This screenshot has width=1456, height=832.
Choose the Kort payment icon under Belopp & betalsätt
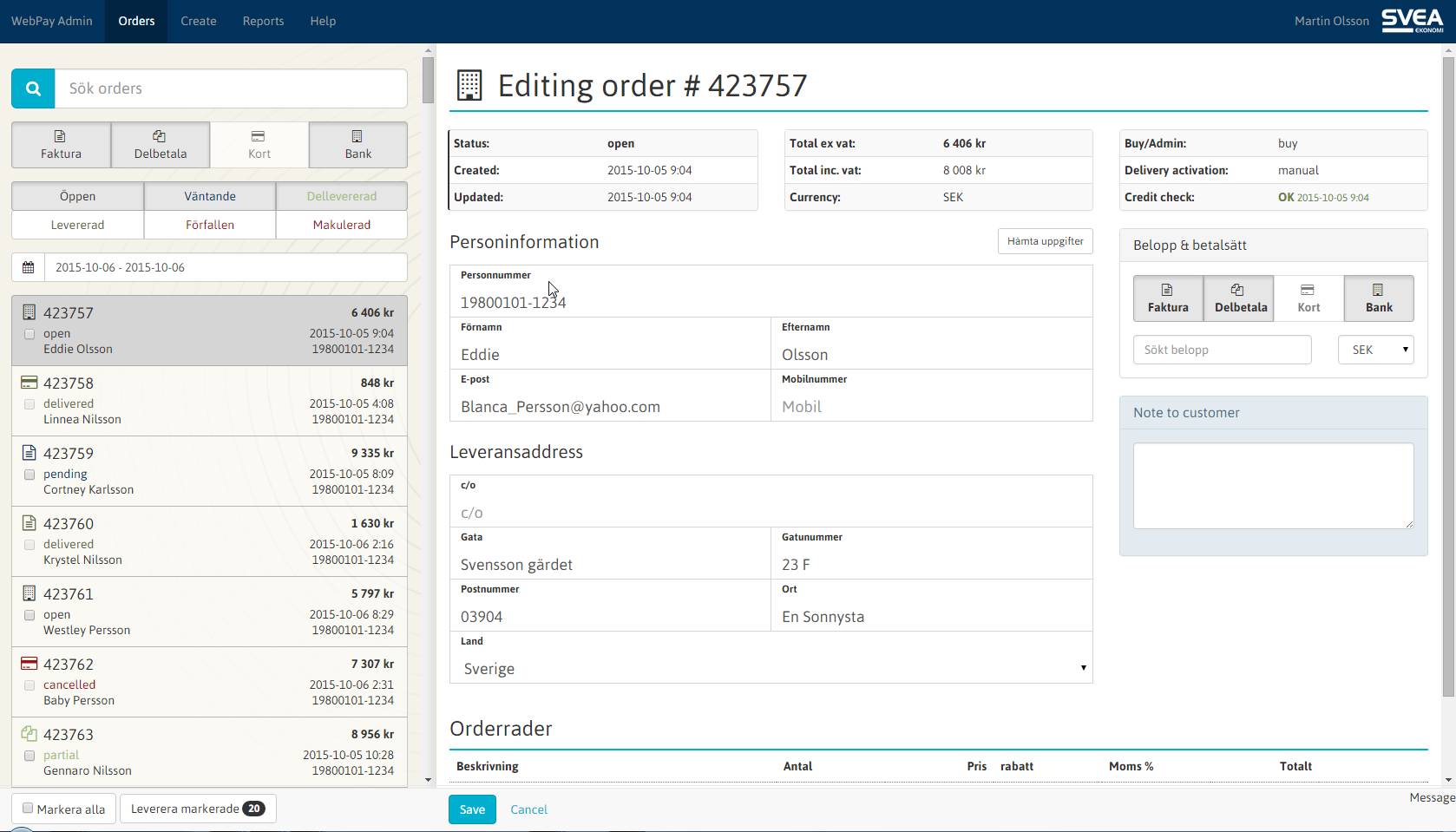pyautogui.click(x=1308, y=292)
